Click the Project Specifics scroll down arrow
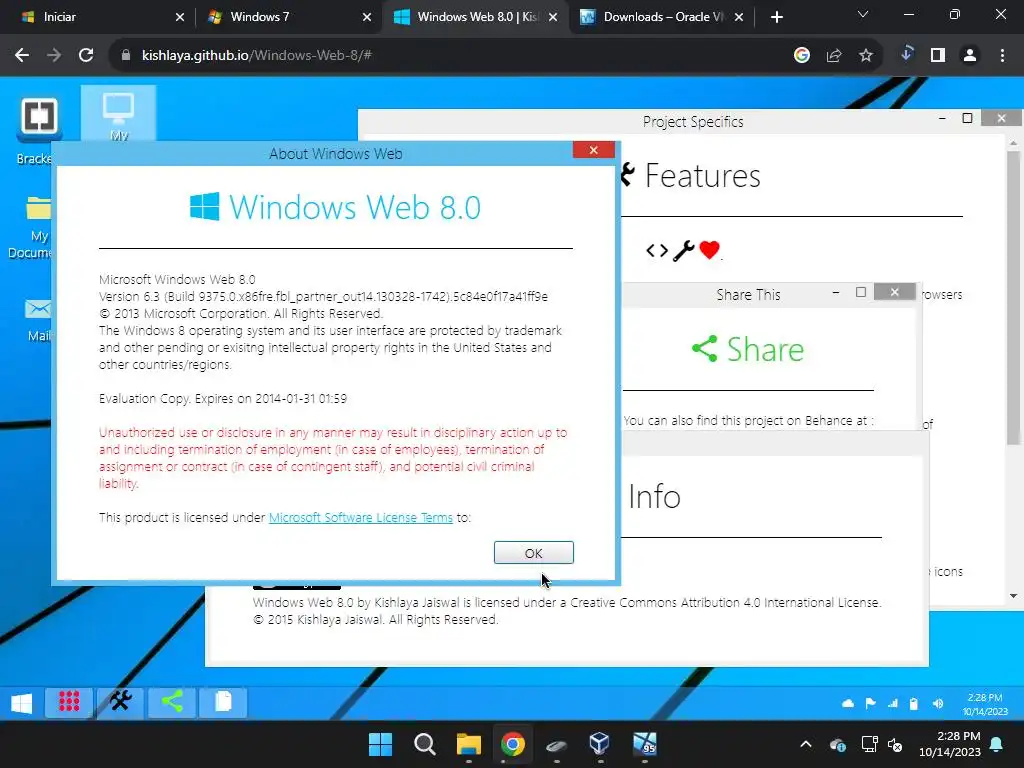Image resolution: width=1024 pixels, height=768 pixels. click(x=1013, y=596)
